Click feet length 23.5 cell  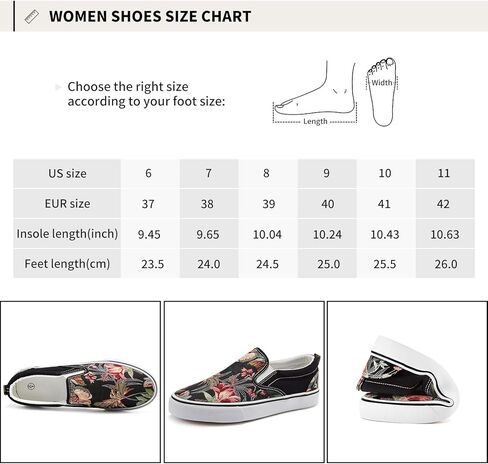pos(150,264)
